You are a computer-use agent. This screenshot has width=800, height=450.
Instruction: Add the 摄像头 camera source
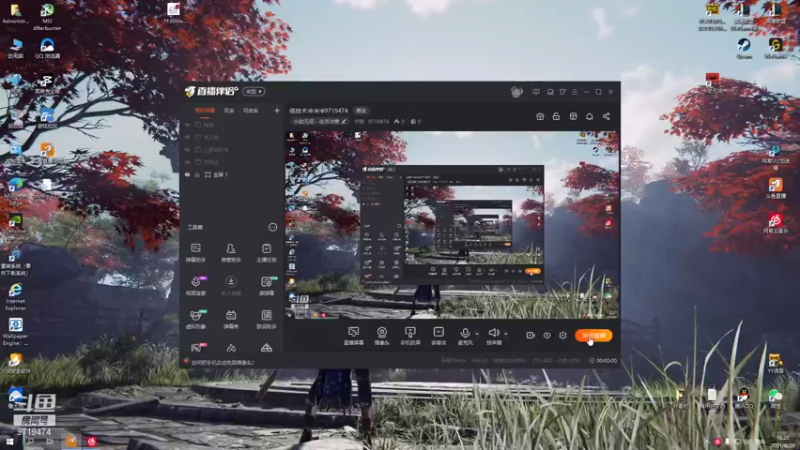tap(382, 336)
